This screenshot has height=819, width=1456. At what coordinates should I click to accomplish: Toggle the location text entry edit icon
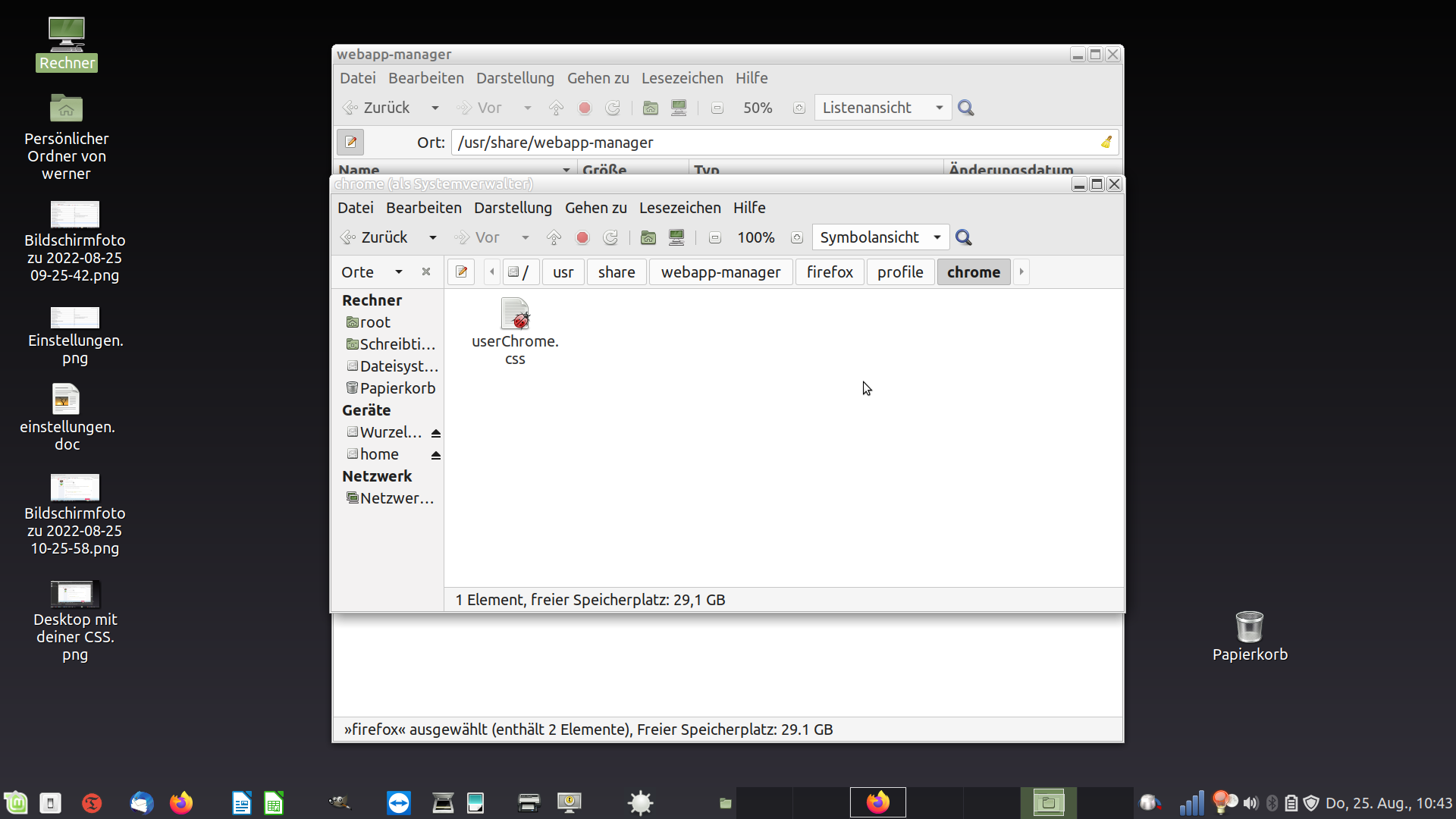(461, 271)
